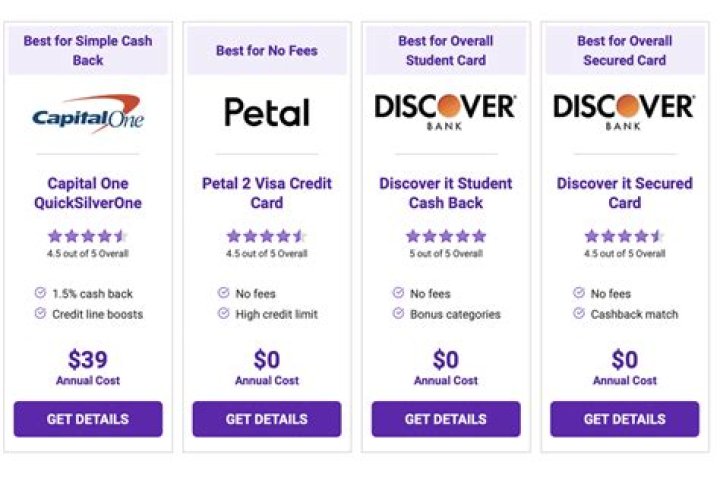Viewport: 720px width, 480px height.
Task: Click the Discover it Student five-star rating
Action: coord(445,237)
